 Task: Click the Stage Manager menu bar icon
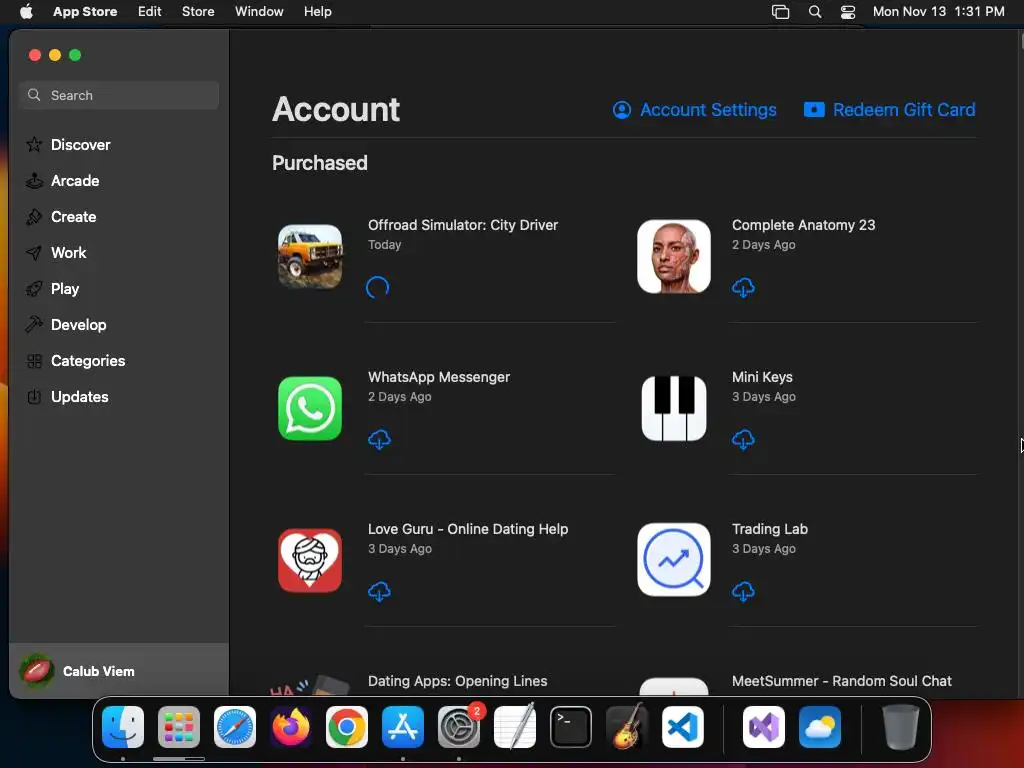point(780,12)
